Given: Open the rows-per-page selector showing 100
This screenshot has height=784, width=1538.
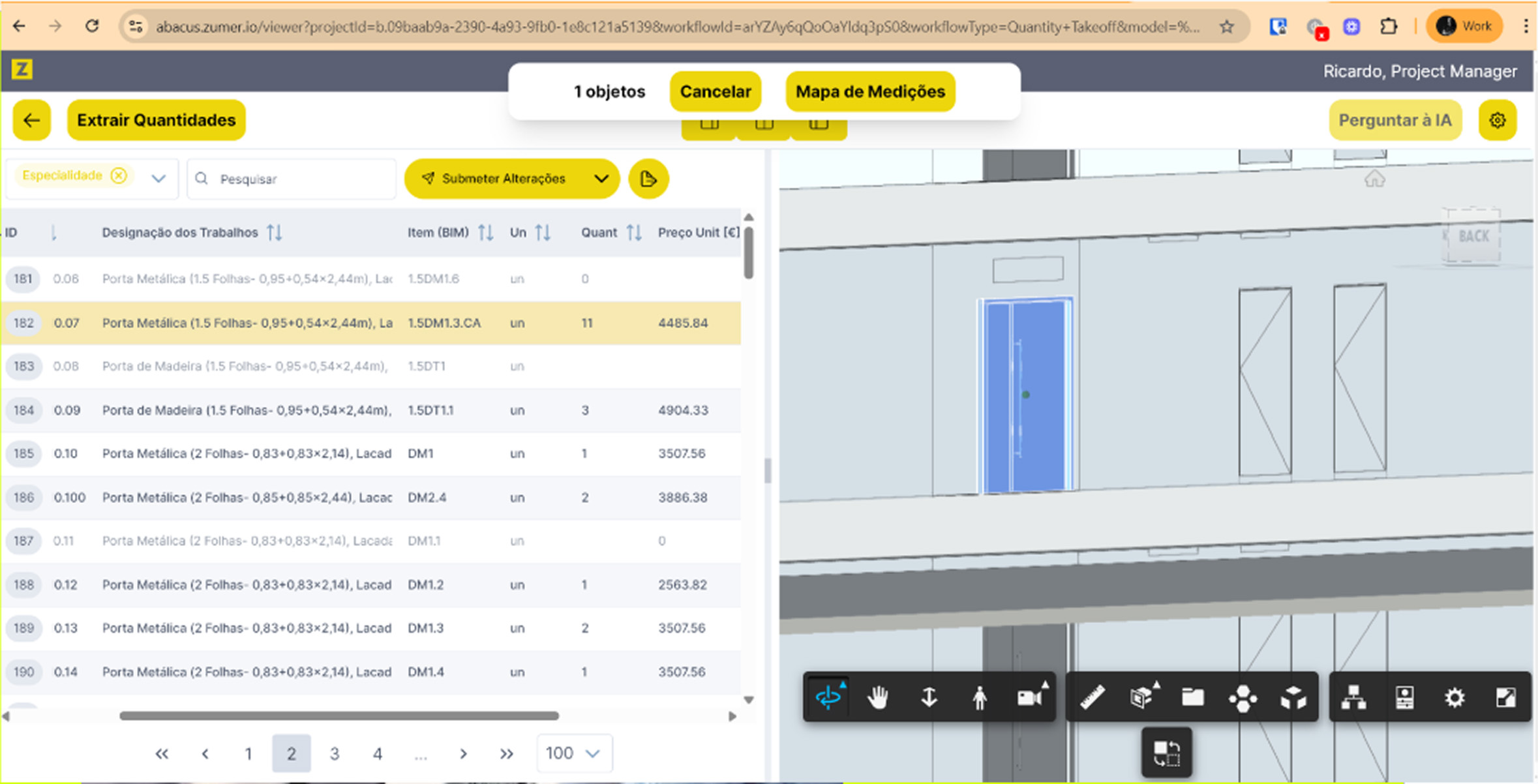Looking at the screenshot, I should coord(574,753).
